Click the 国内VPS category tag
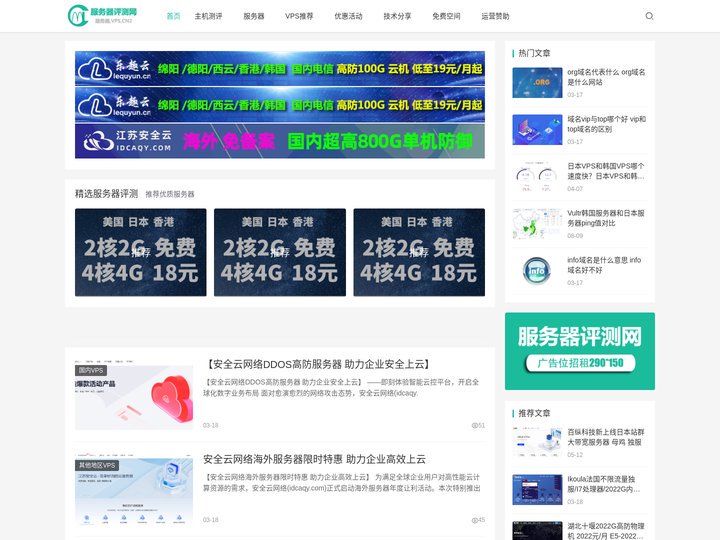Viewport: 720px width, 540px height. coord(91,370)
